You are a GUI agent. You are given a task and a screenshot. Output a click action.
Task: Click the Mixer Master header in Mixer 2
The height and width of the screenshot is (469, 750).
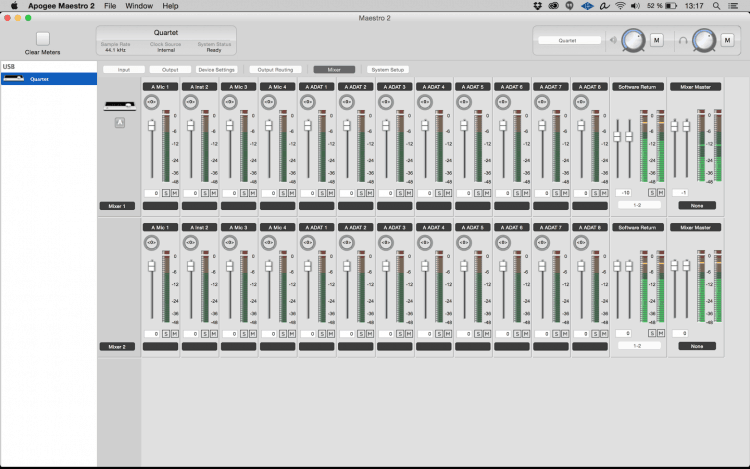695,228
